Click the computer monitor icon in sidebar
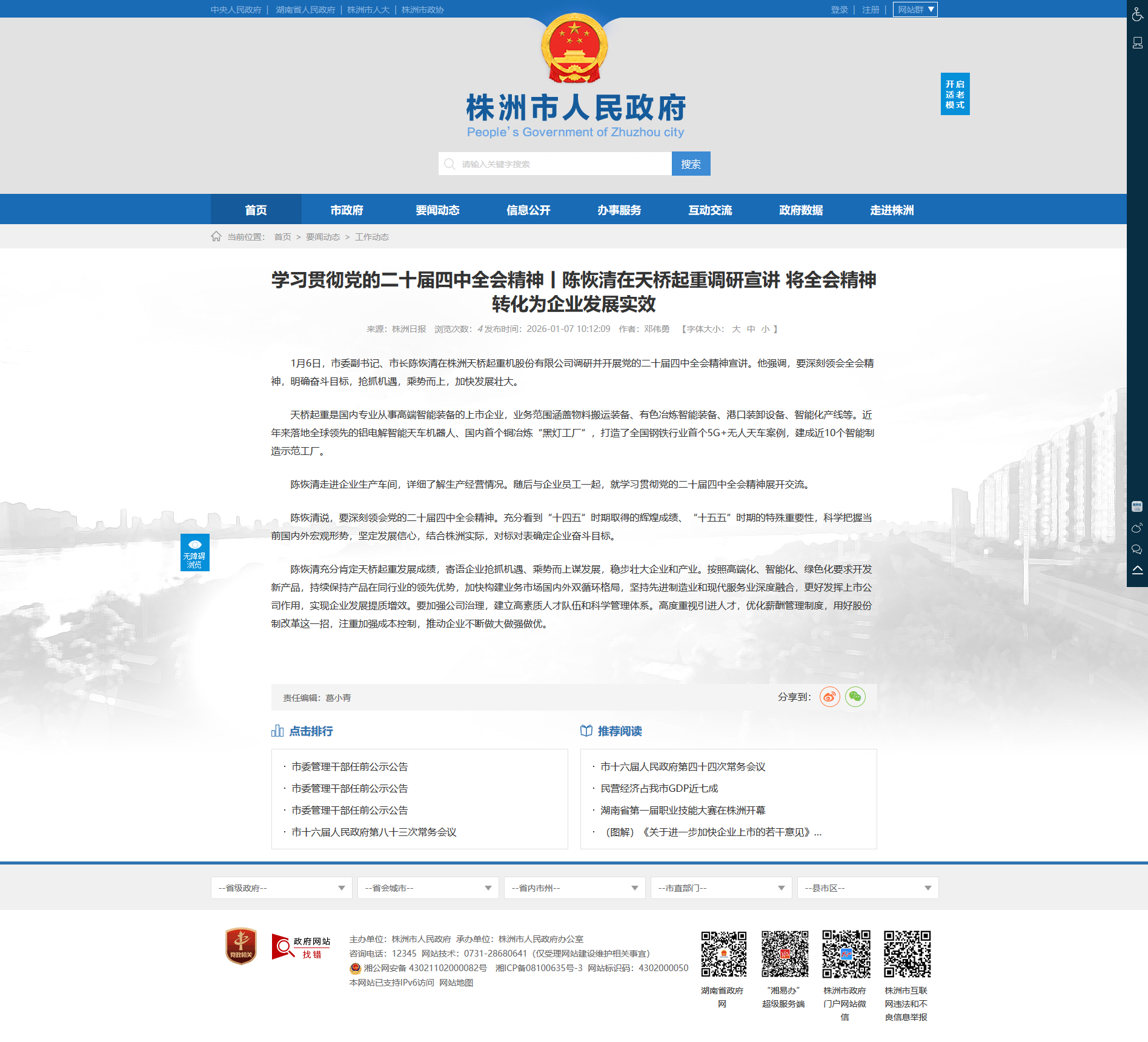This screenshot has width=1148, height=1042. pos(1137,43)
